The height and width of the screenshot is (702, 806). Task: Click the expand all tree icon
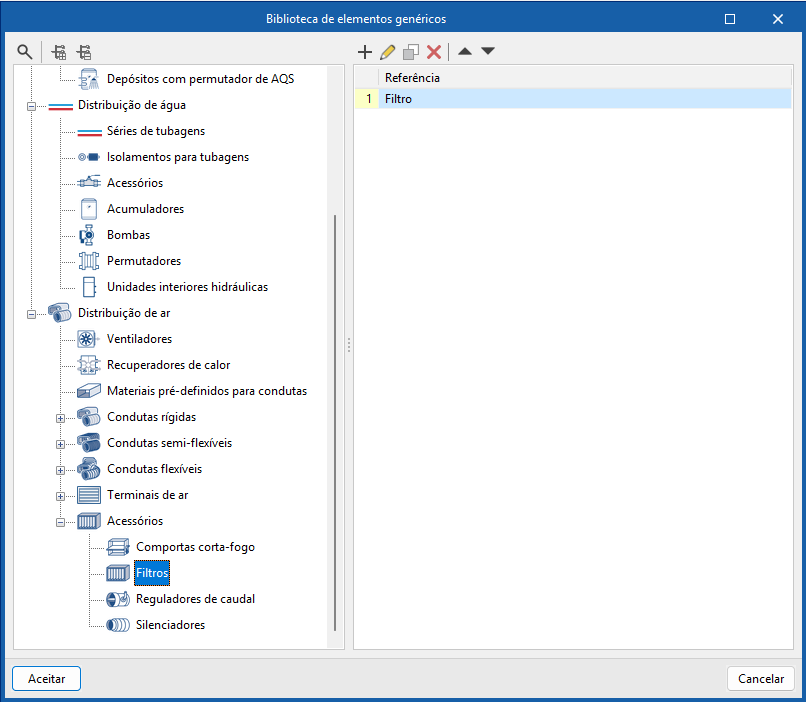(x=60, y=51)
